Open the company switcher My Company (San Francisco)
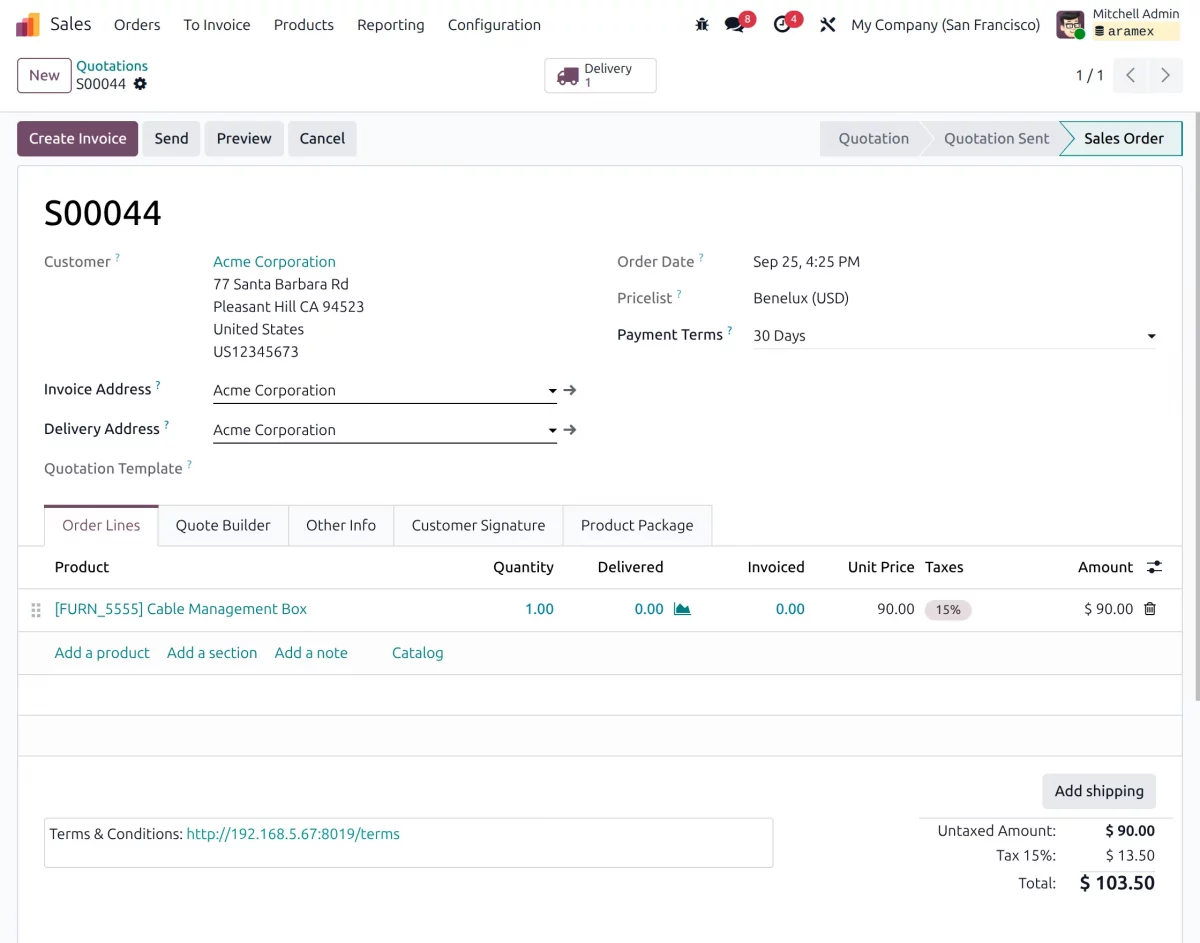Screen dimensions: 1200x943 [946, 25]
